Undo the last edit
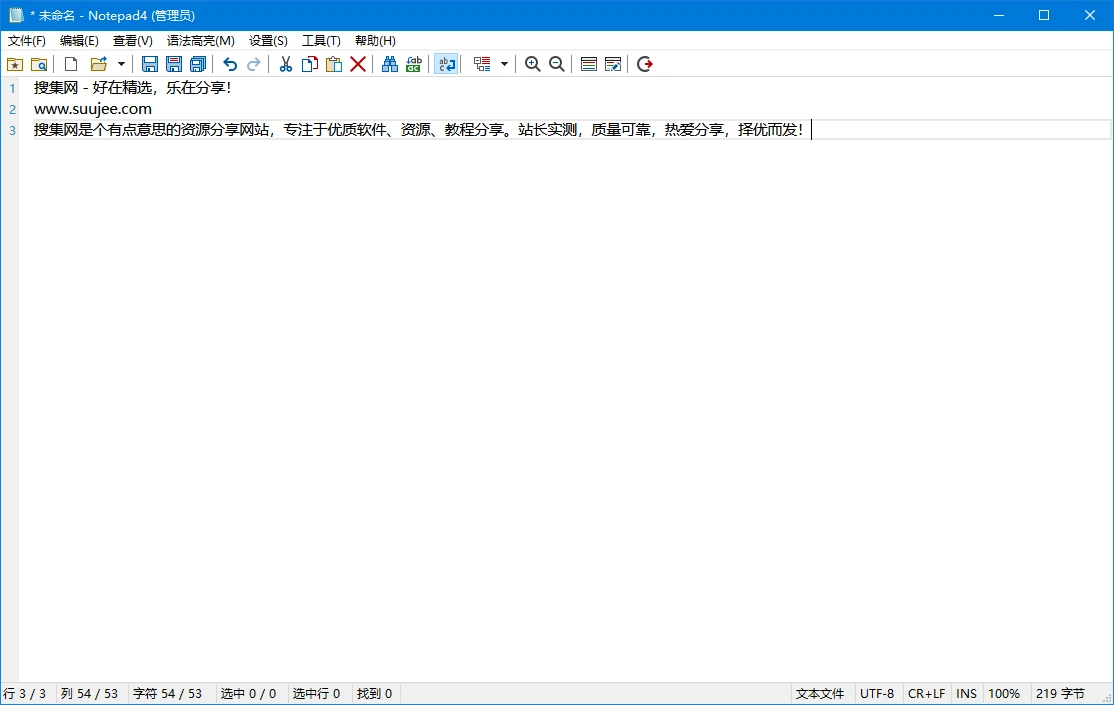 (x=229, y=65)
